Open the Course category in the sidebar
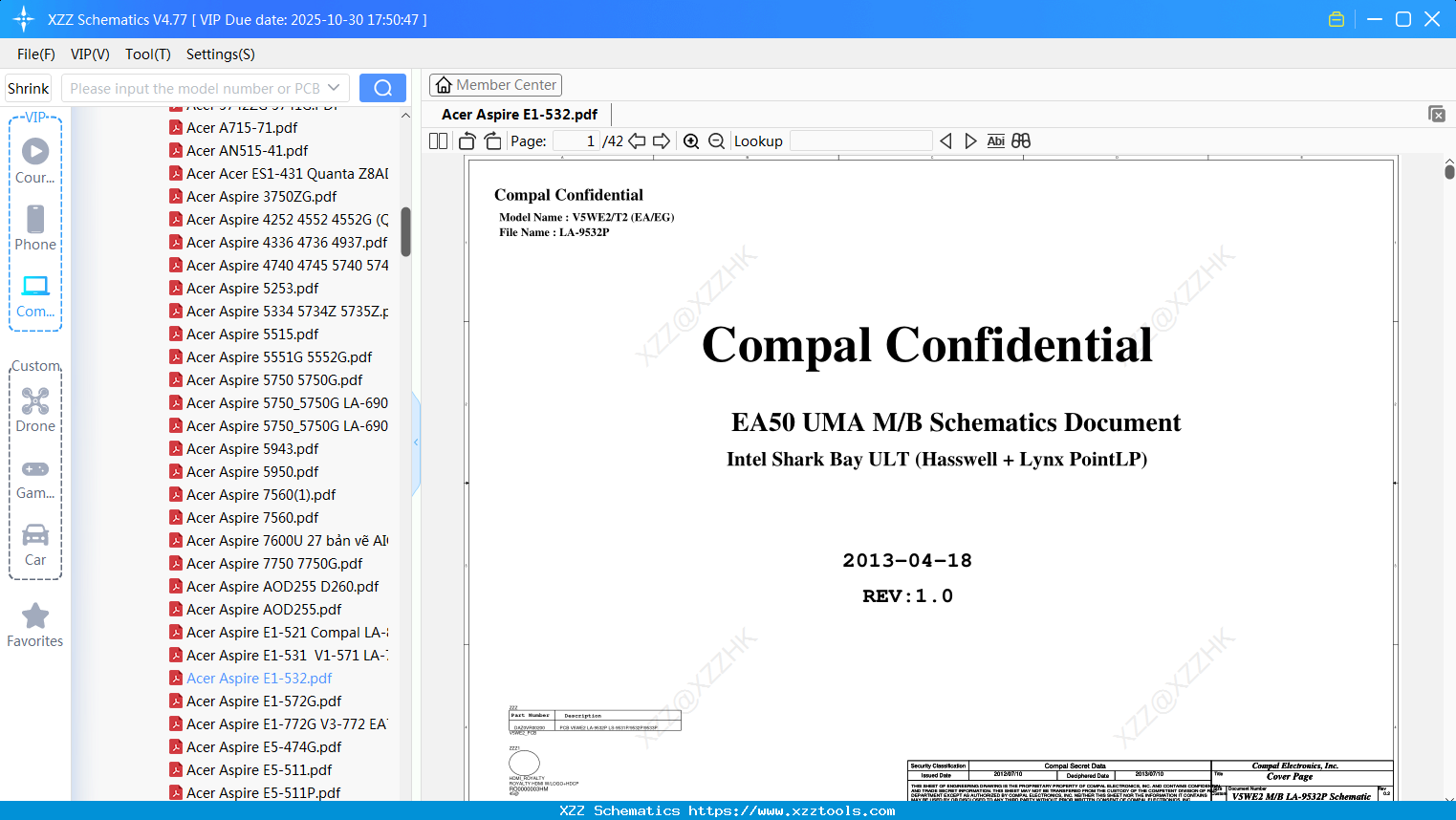 tap(35, 162)
